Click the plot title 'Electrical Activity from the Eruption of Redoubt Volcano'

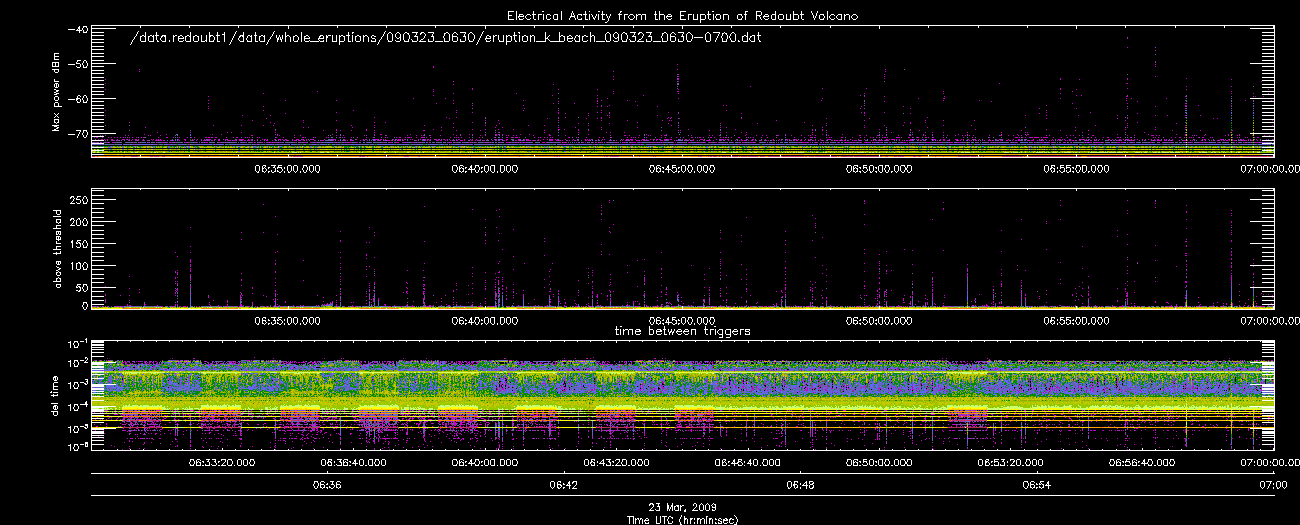tap(682, 16)
